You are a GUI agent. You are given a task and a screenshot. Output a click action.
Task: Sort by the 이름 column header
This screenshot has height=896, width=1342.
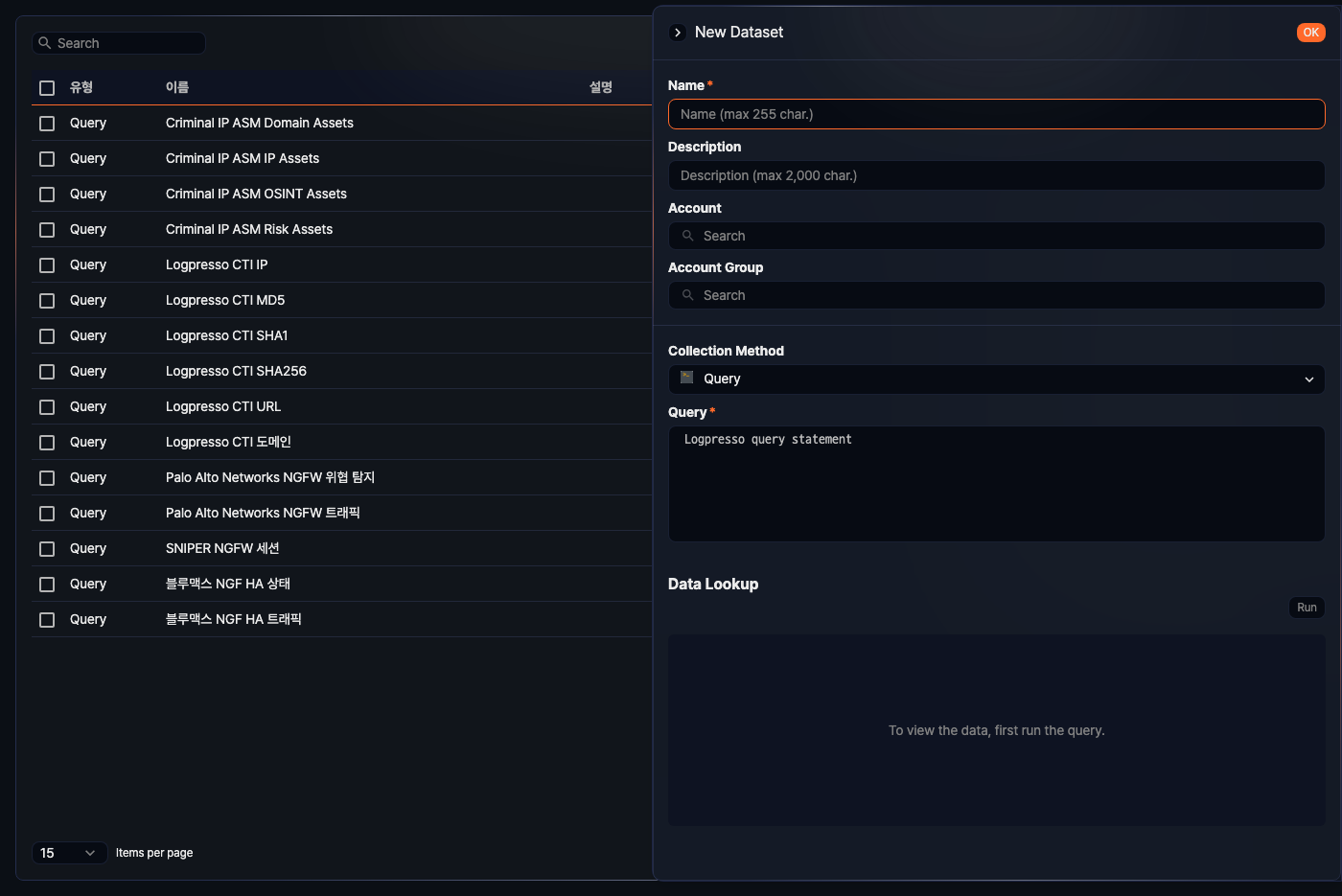[x=177, y=87]
